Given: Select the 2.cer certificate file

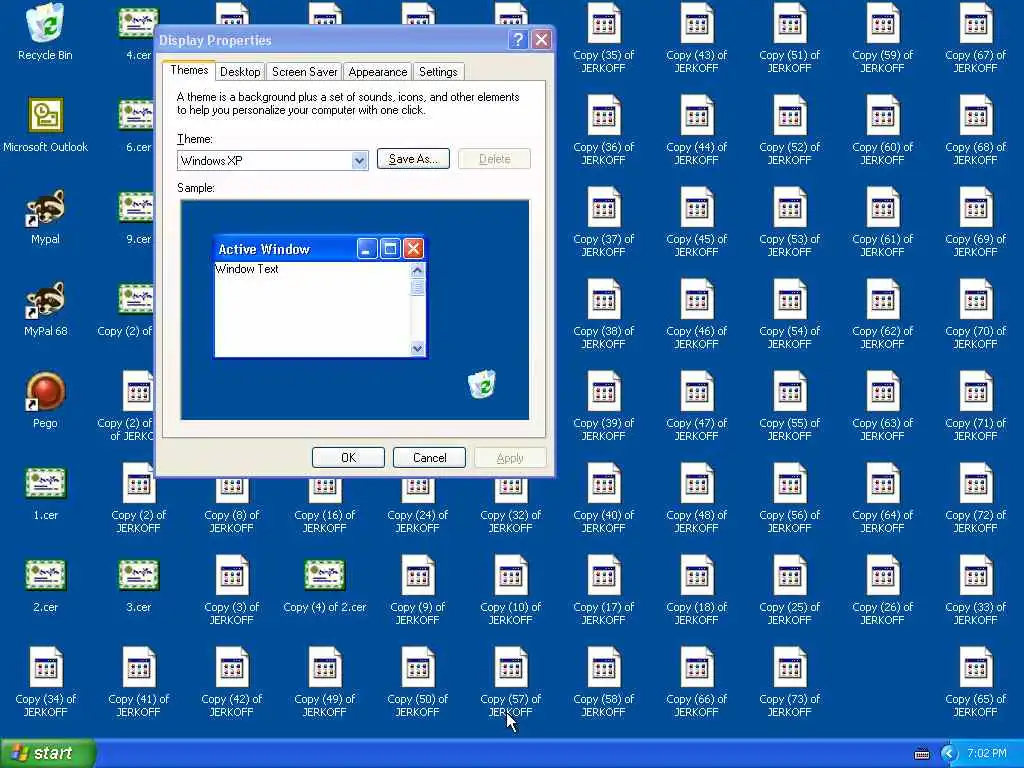Looking at the screenshot, I should 45,575.
